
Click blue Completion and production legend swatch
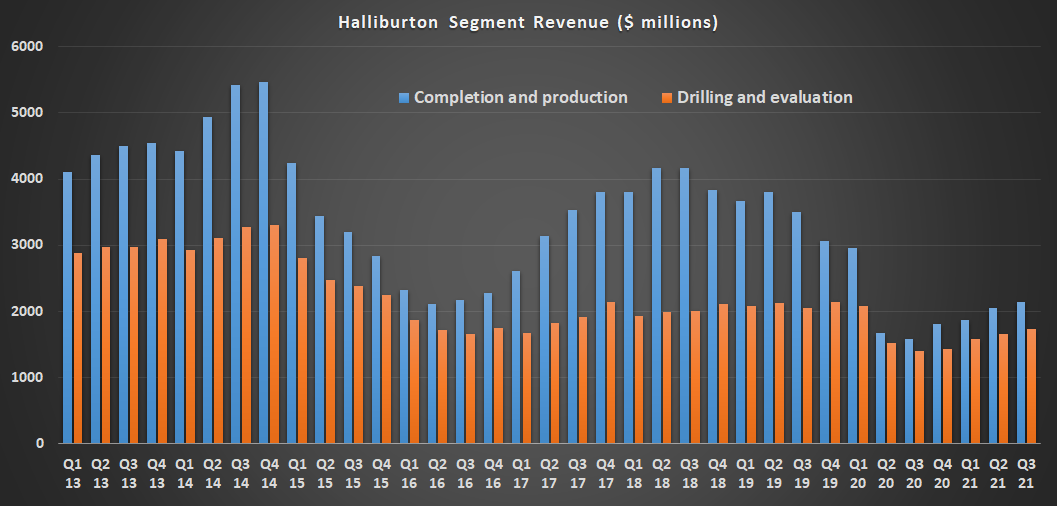tap(404, 98)
